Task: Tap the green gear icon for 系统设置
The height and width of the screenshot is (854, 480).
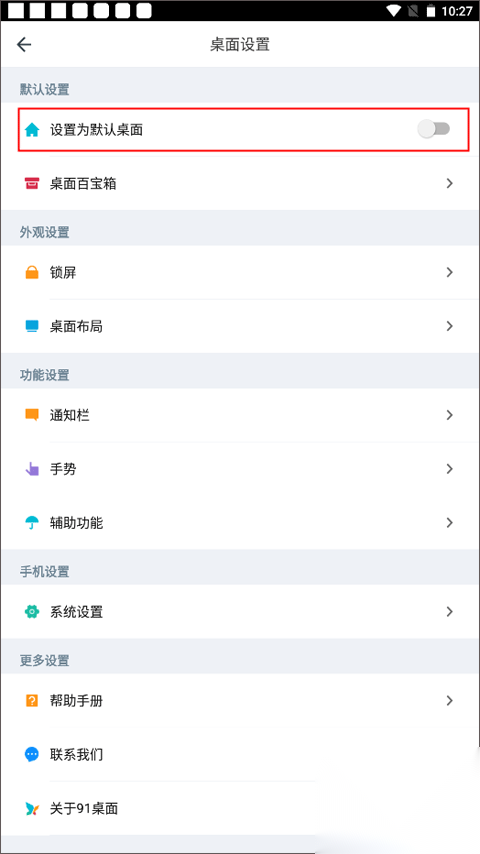Action: (32, 612)
